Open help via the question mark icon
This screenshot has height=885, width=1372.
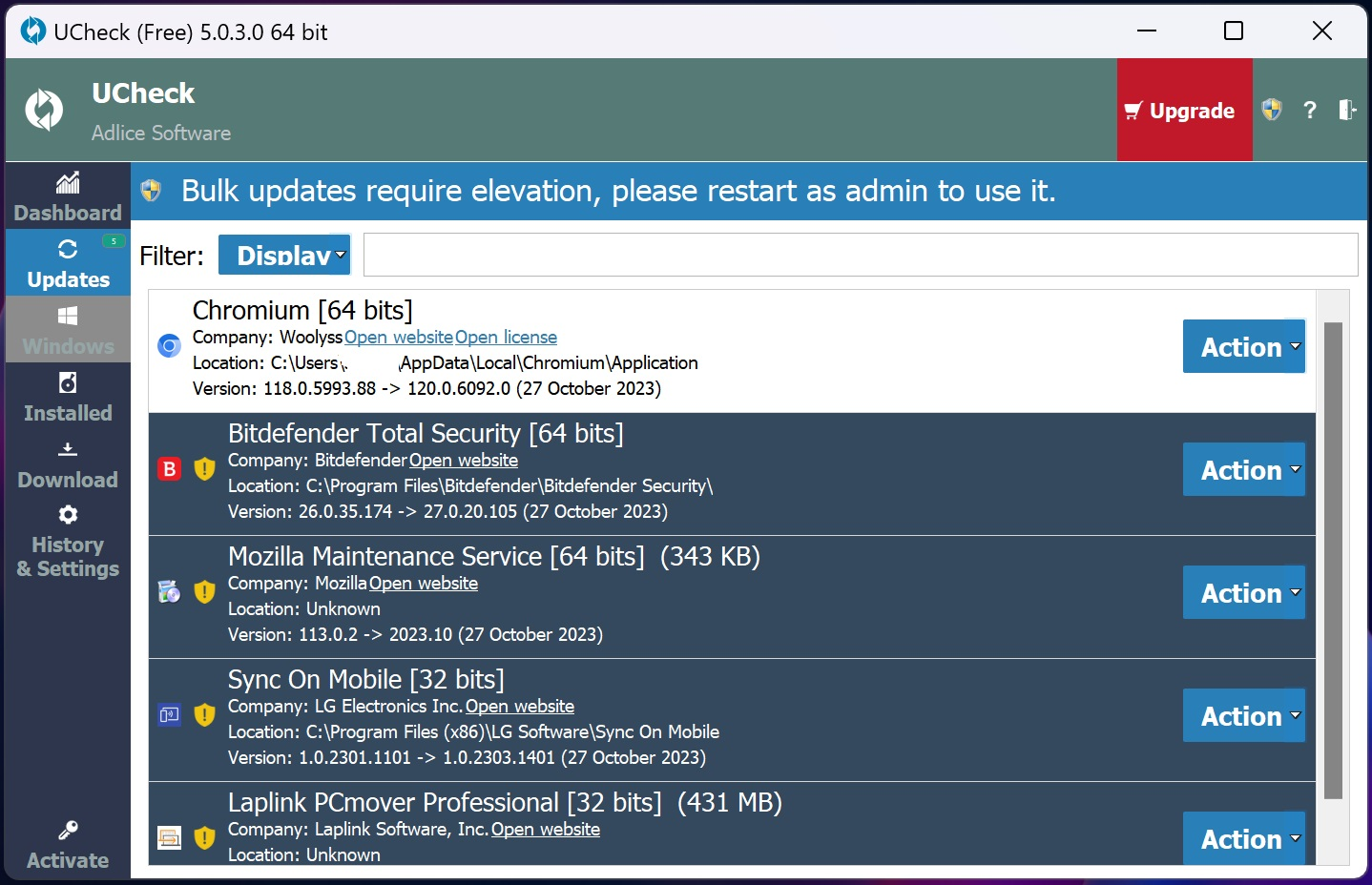tap(1310, 111)
